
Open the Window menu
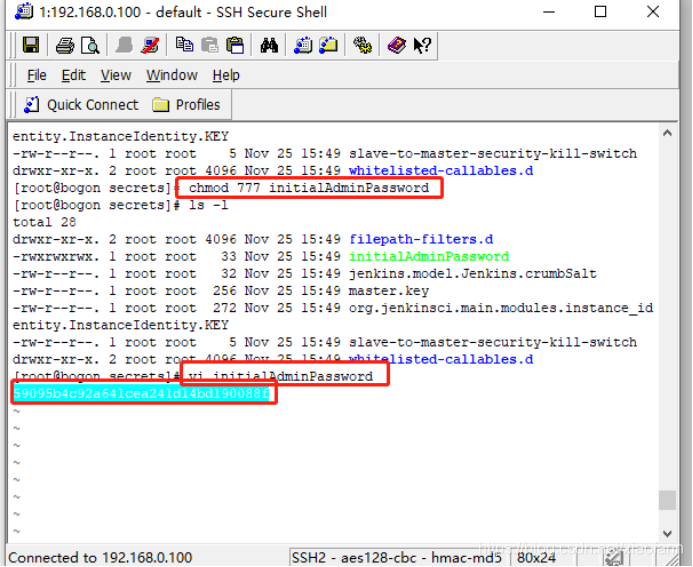(x=172, y=76)
